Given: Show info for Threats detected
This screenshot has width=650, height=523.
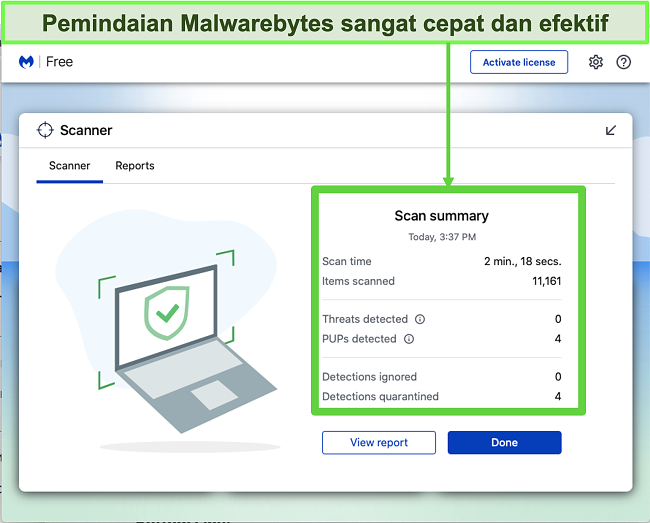Looking at the screenshot, I should [420, 319].
